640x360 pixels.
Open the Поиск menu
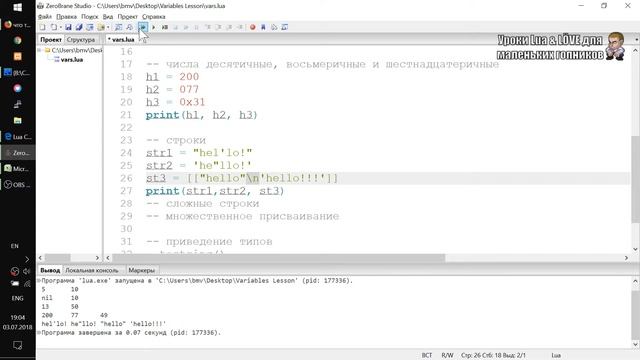click(x=90, y=17)
